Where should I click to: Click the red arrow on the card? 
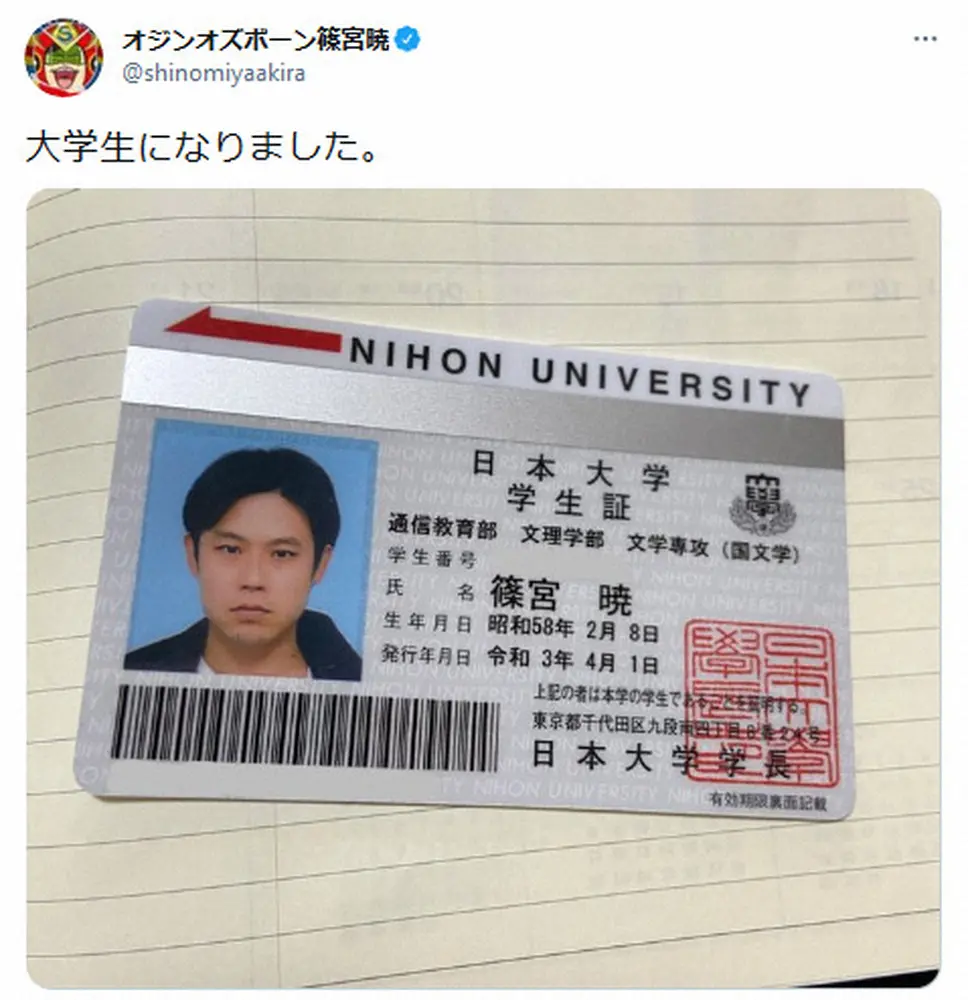[x=253, y=329]
